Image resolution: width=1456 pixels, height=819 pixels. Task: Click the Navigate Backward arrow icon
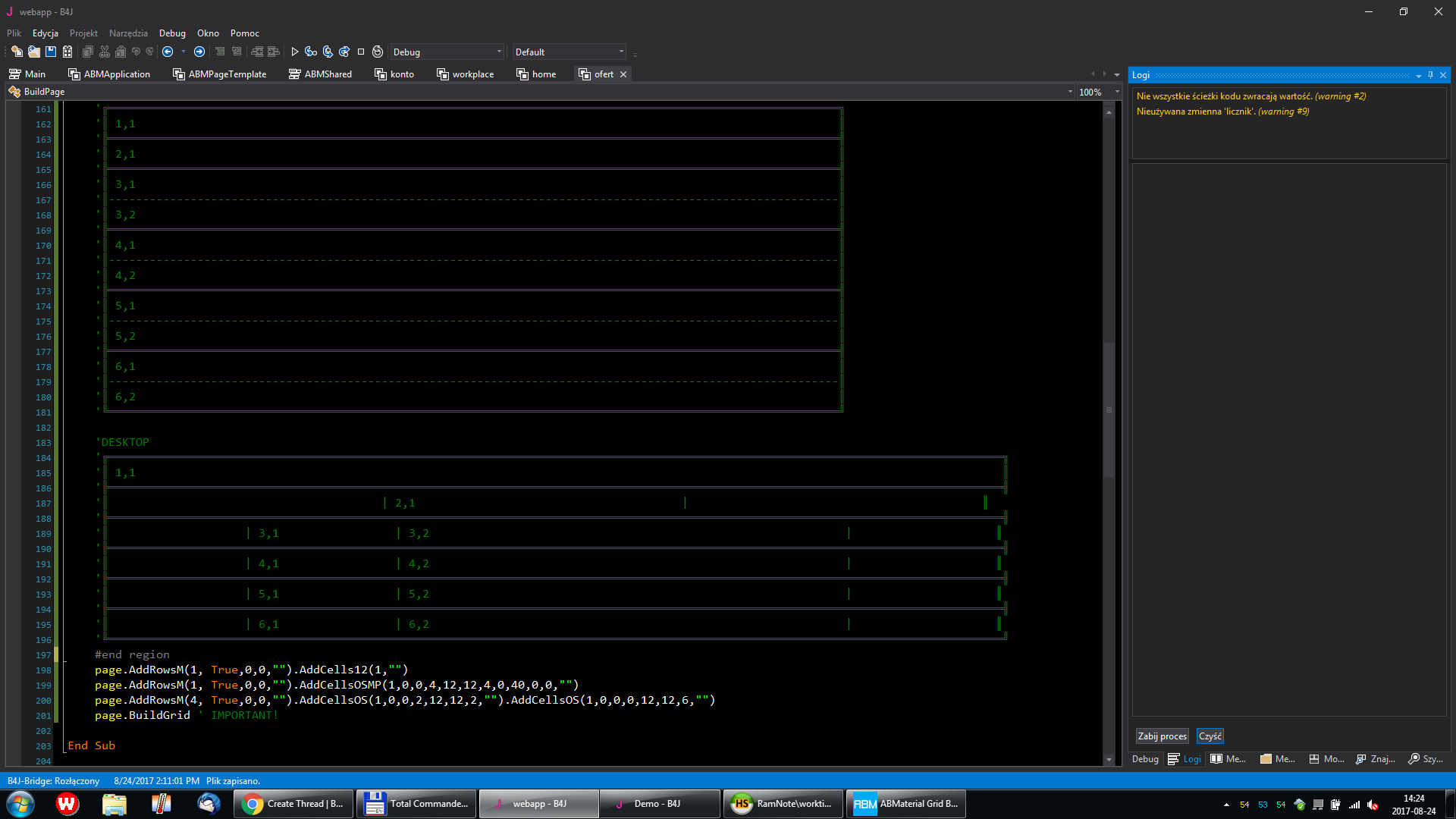pyautogui.click(x=168, y=52)
